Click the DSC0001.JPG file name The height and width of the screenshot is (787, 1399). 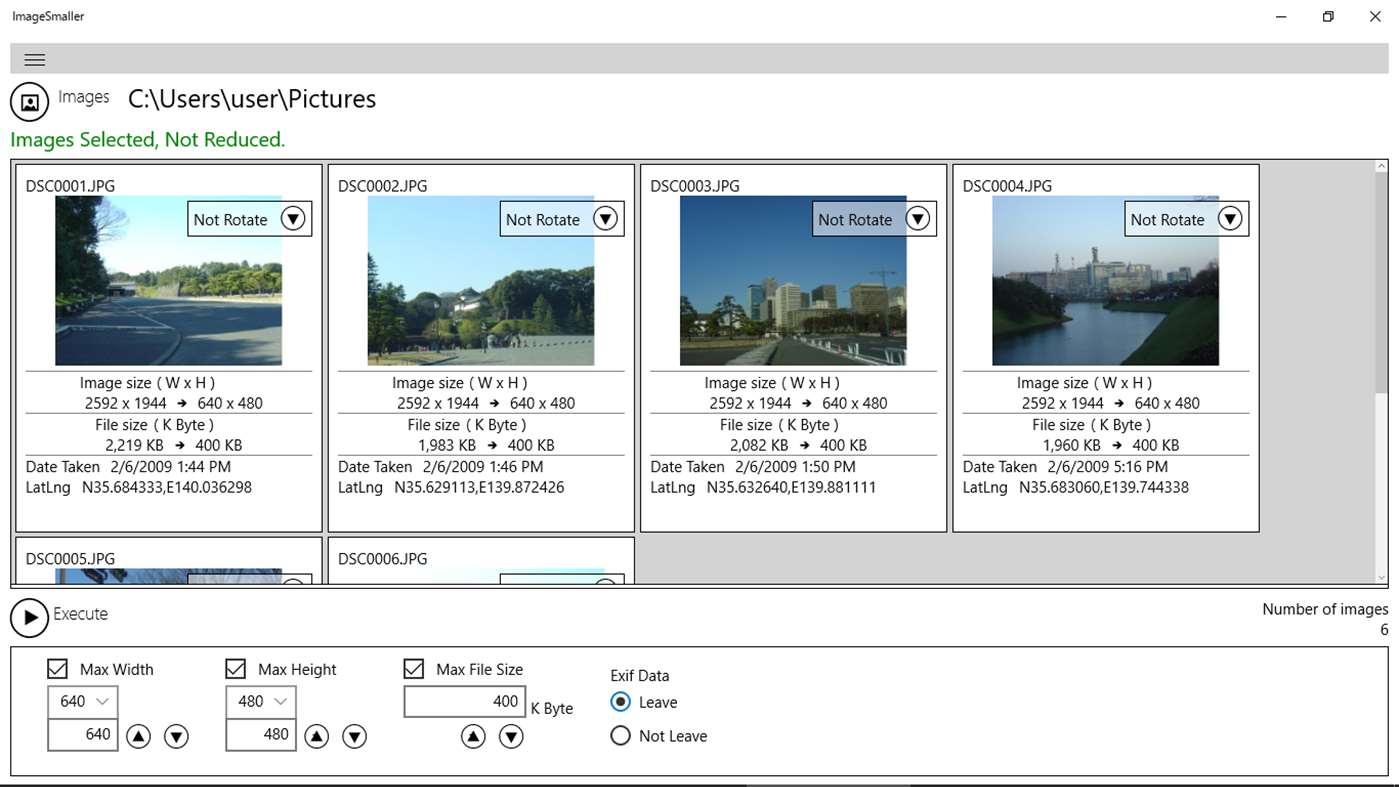70,186
